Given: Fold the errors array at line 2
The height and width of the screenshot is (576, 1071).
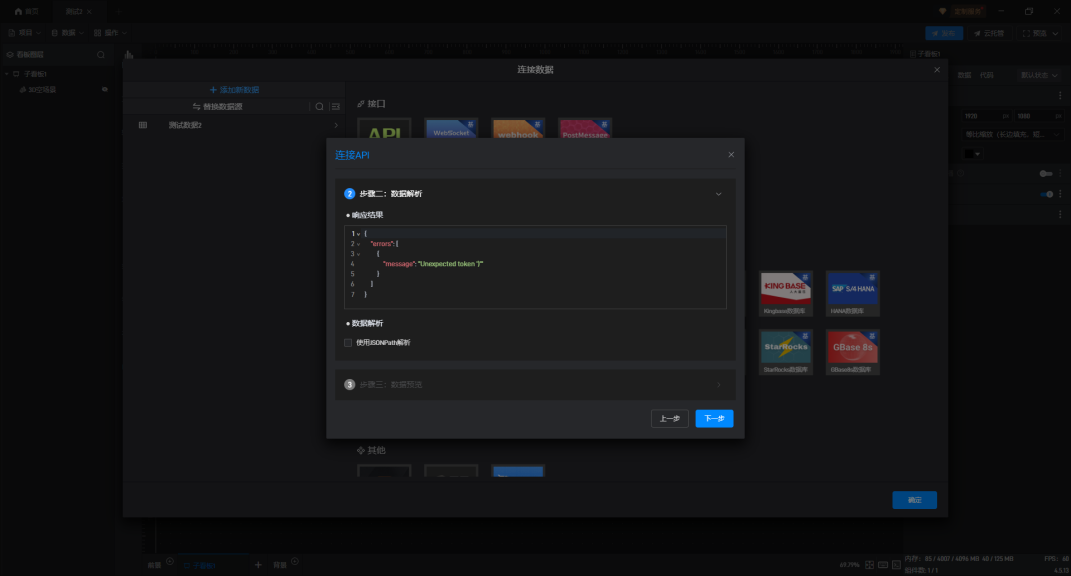Looking at the screenshot, I should (x=359, y=244).
